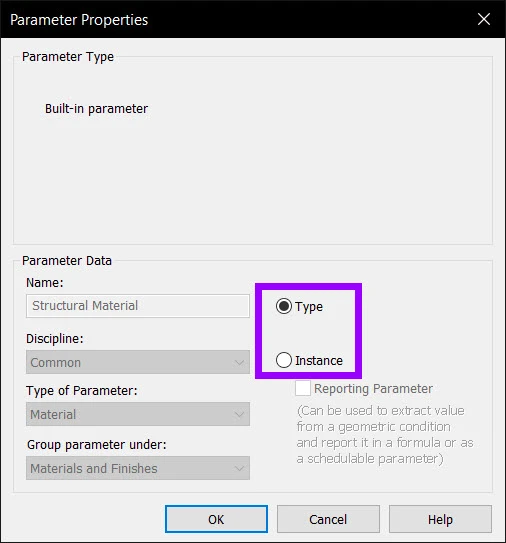
Task: Open the Type of Parameter Material dropdown
Action: (138, 414)
